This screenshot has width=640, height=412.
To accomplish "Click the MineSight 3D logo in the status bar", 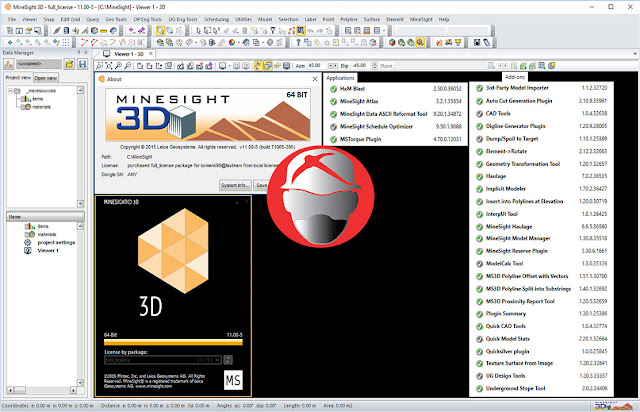I will pos(613,406).
